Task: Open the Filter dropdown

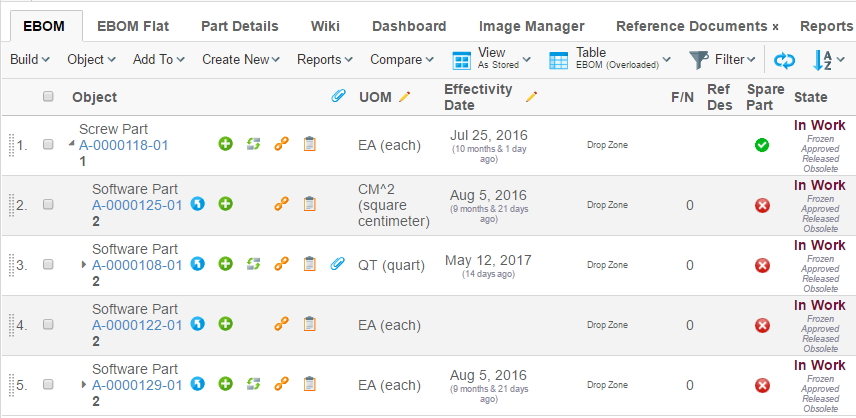Action: coord(723,60)
